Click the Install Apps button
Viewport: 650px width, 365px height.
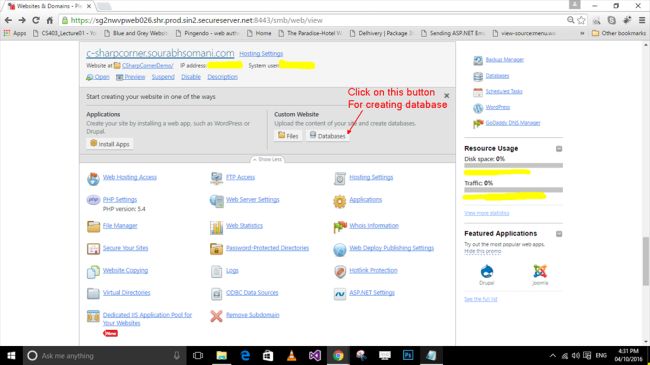[110, 144]
